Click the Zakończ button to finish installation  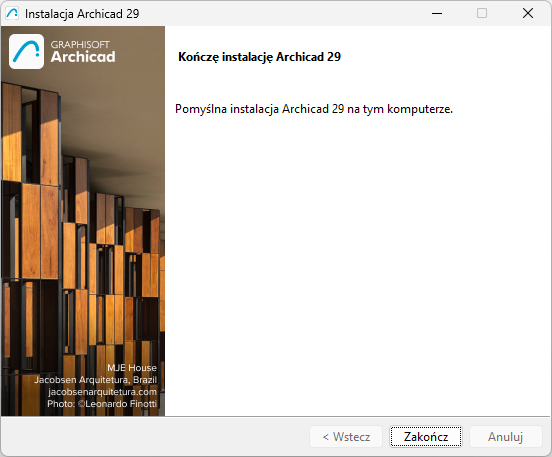click(426, 437)
